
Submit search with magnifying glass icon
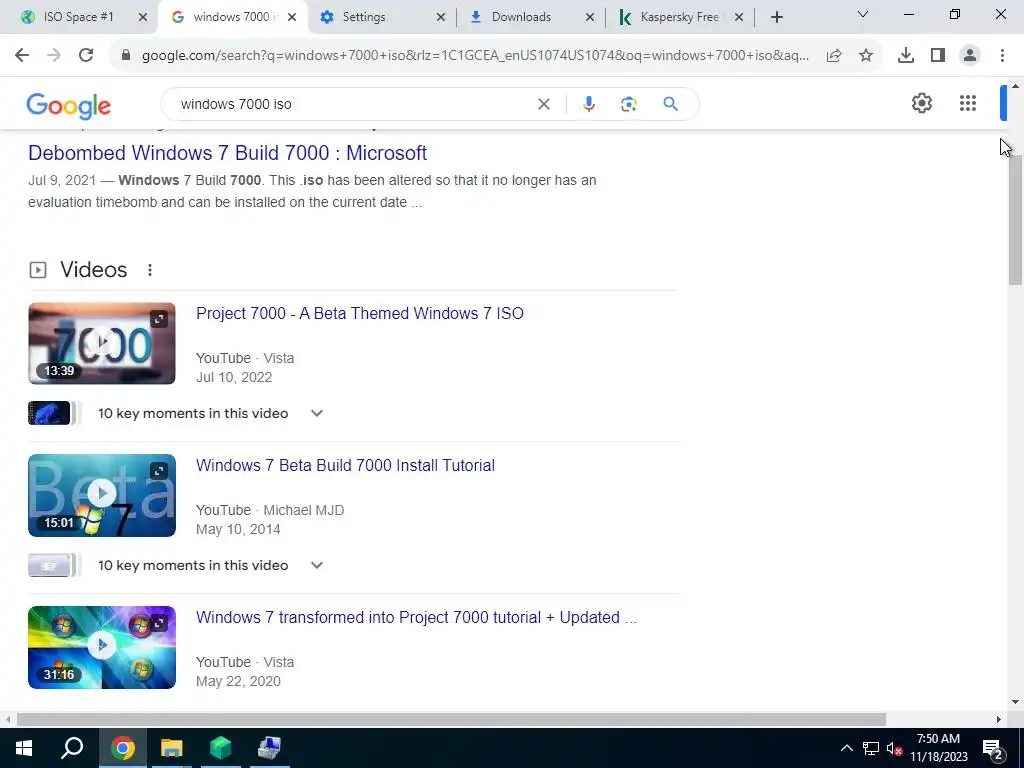(670, 104)
